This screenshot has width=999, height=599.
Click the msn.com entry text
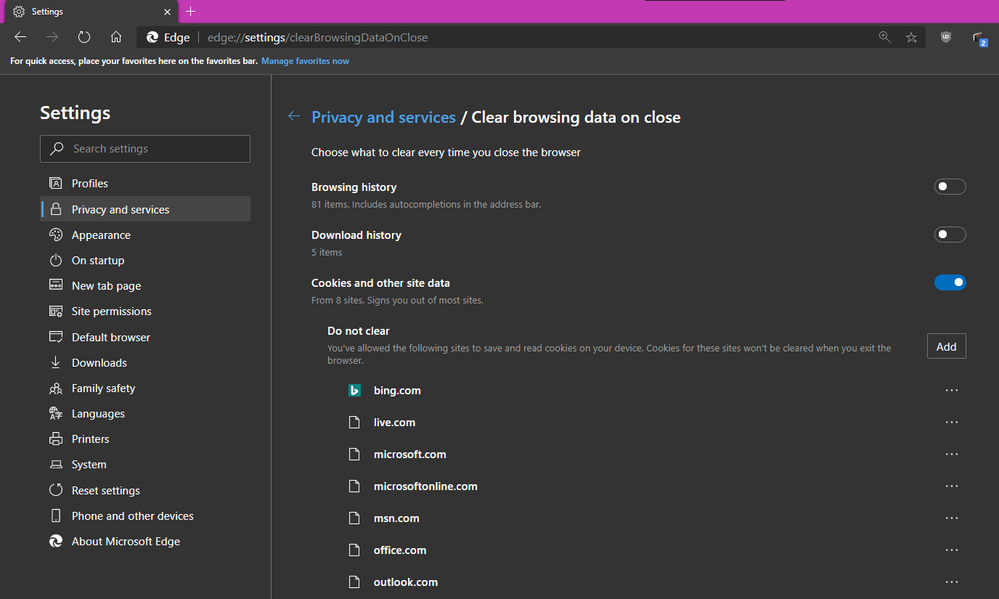pyautogui.click(x=396, y=518)
